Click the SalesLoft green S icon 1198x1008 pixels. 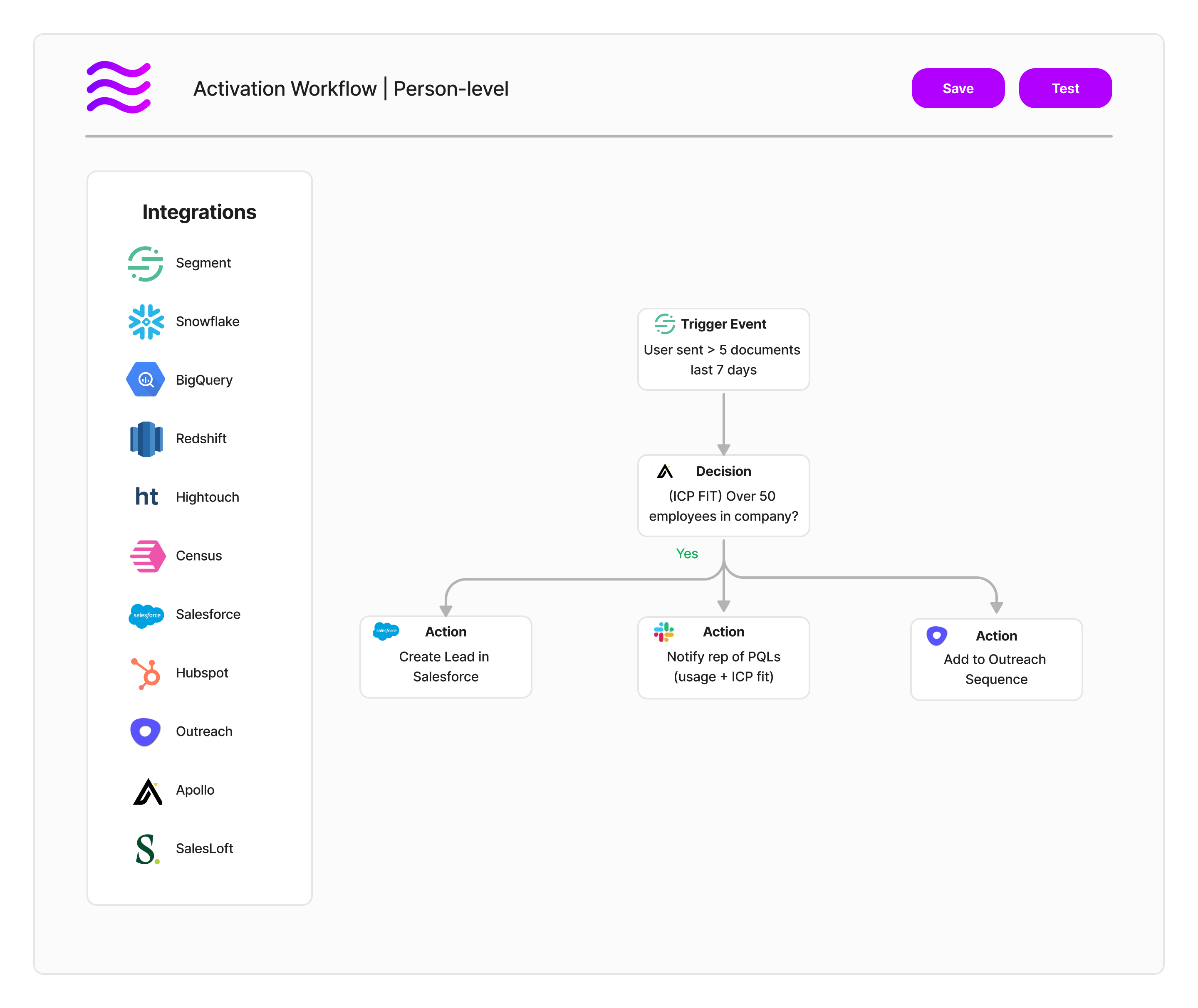[x=146, y=850]
